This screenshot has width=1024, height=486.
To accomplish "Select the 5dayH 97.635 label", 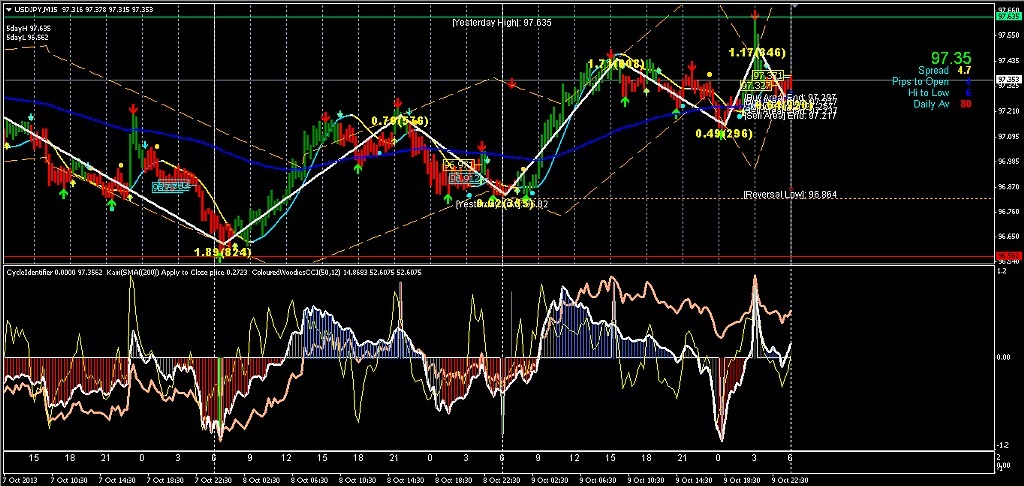I will 28,28.
